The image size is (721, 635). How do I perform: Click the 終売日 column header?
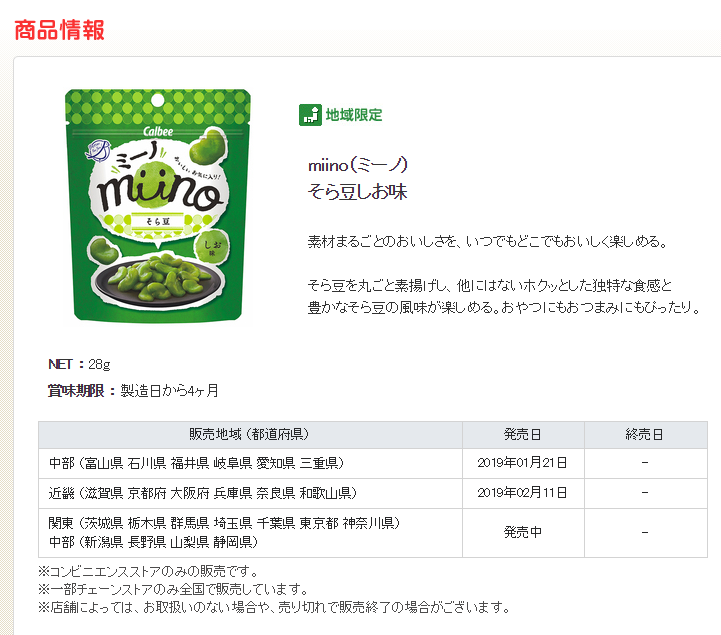(645, 435)
